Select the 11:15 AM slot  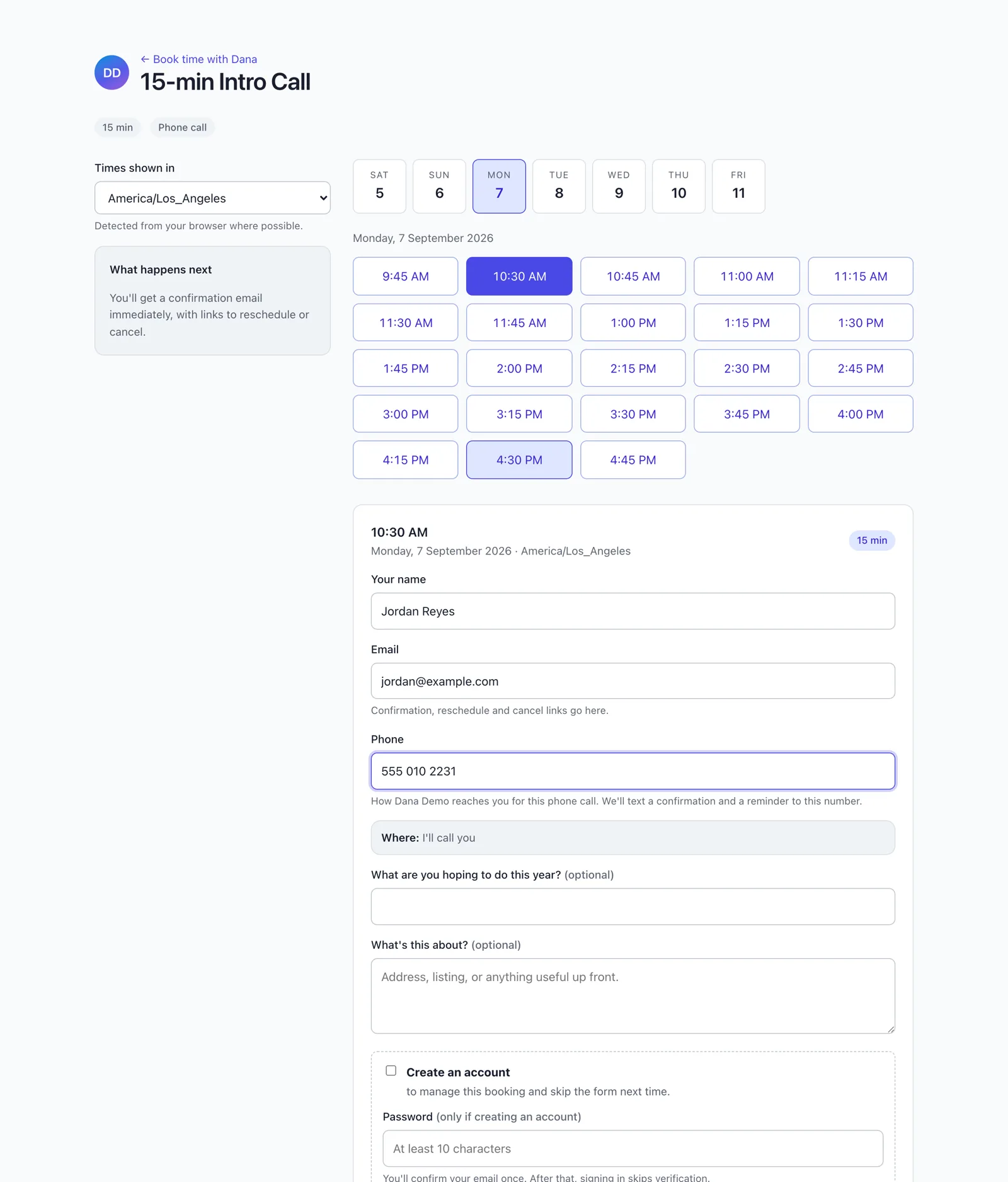(x=861, y=276)
